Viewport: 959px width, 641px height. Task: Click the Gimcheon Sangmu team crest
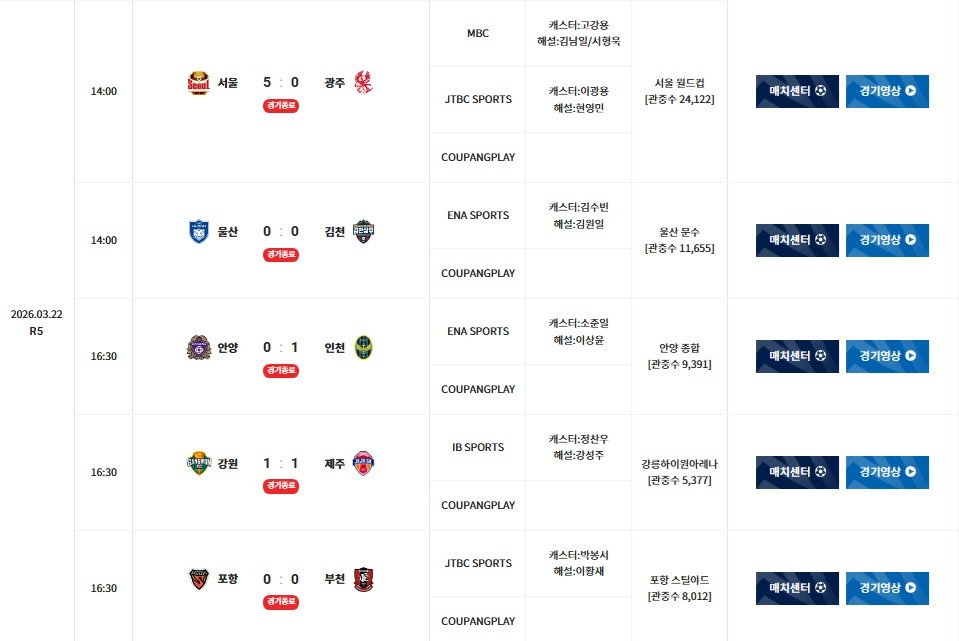pyautogui.click(x=363, y=232)
